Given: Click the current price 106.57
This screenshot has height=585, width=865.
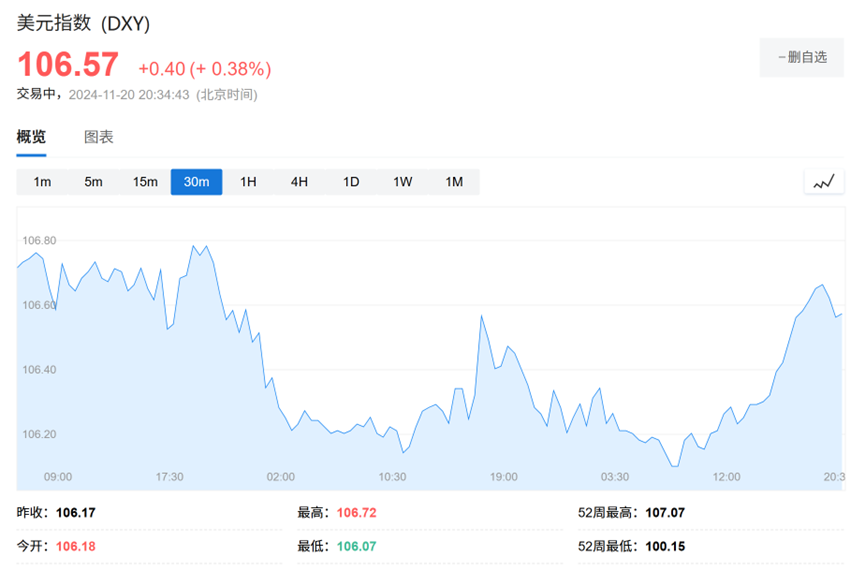Looking at the screenshot, I should 68,65.
